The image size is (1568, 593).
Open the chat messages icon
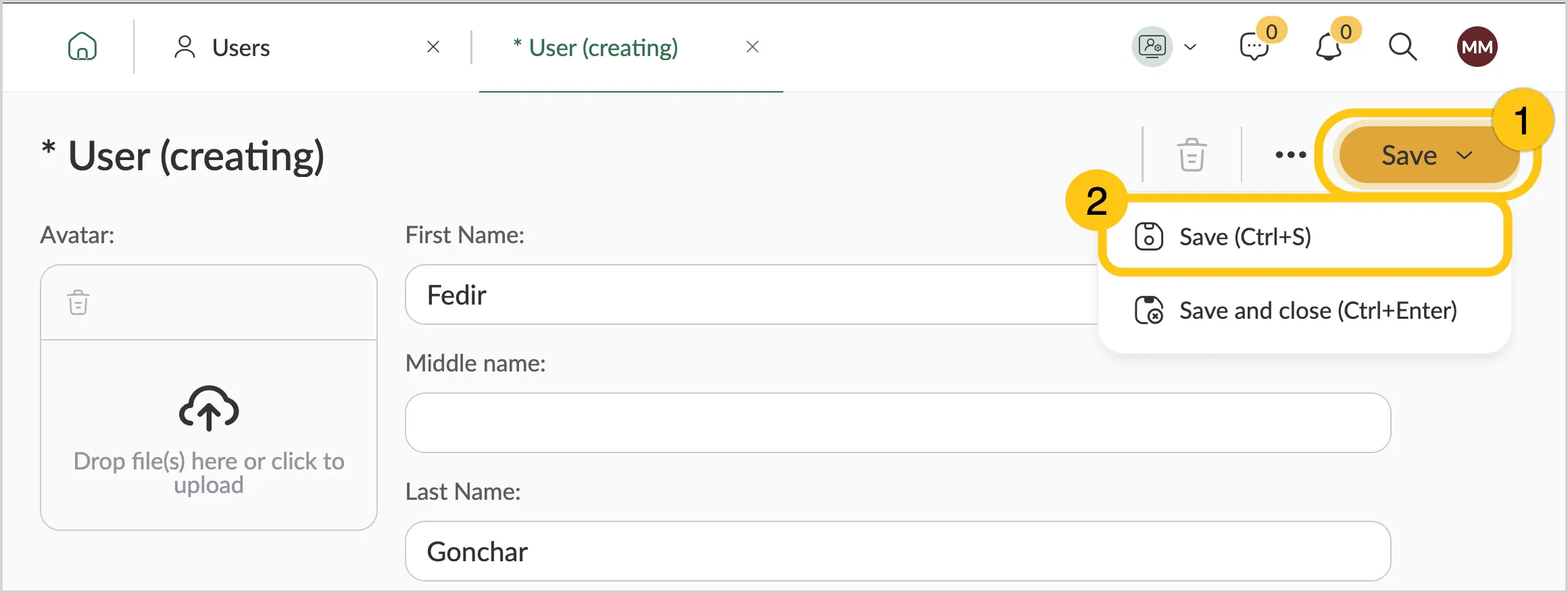[x=1254, y=47]
